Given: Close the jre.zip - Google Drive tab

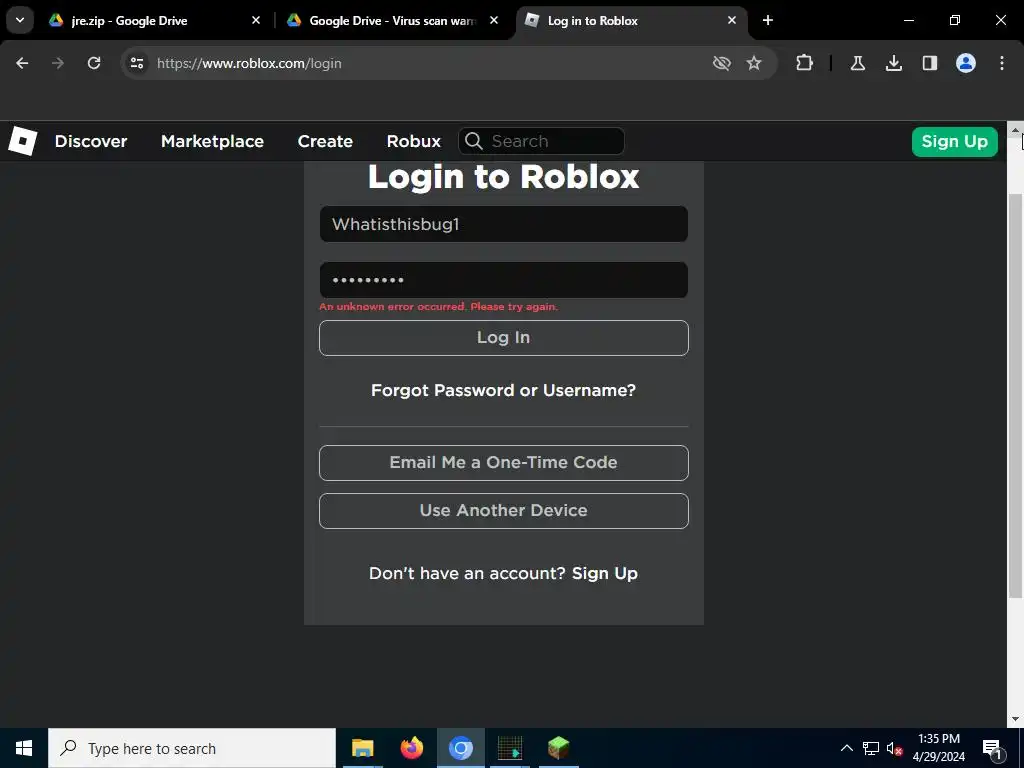Looking at the screenshot, I should point(256,20).
